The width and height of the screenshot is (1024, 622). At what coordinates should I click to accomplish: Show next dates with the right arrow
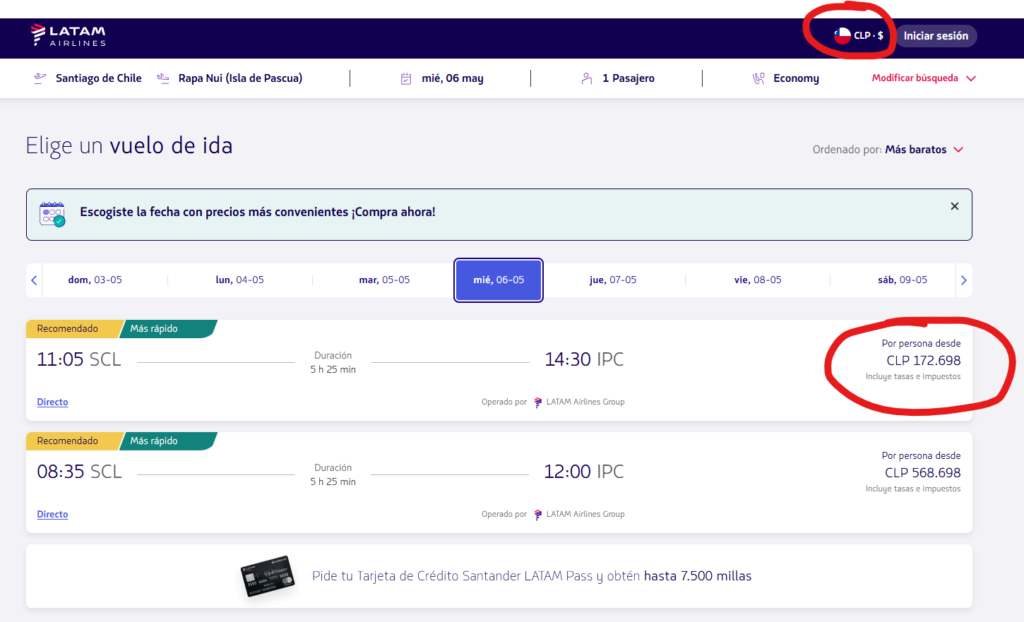[963, 280]
